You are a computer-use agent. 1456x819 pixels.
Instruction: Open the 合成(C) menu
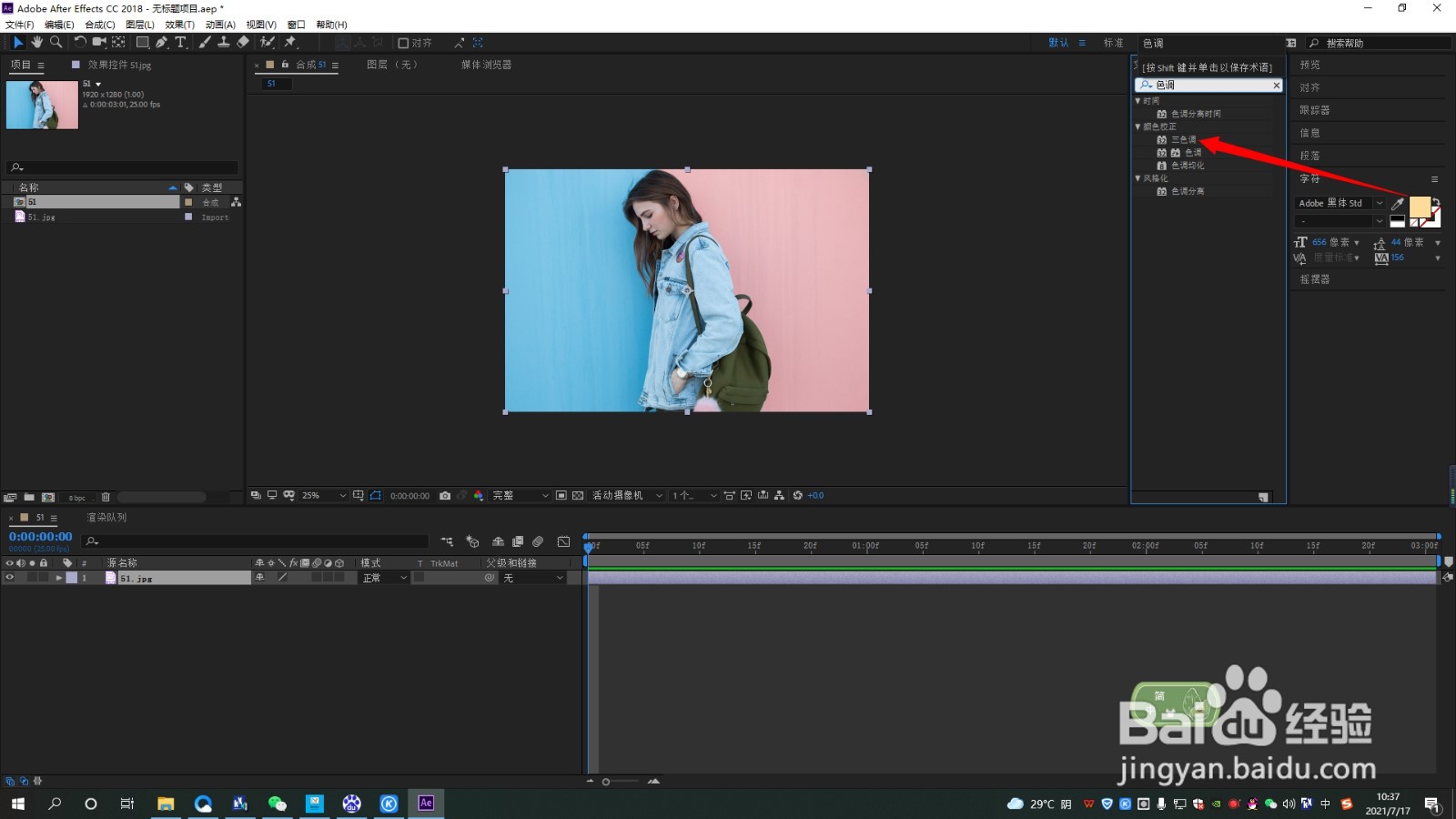click(100, 25)
